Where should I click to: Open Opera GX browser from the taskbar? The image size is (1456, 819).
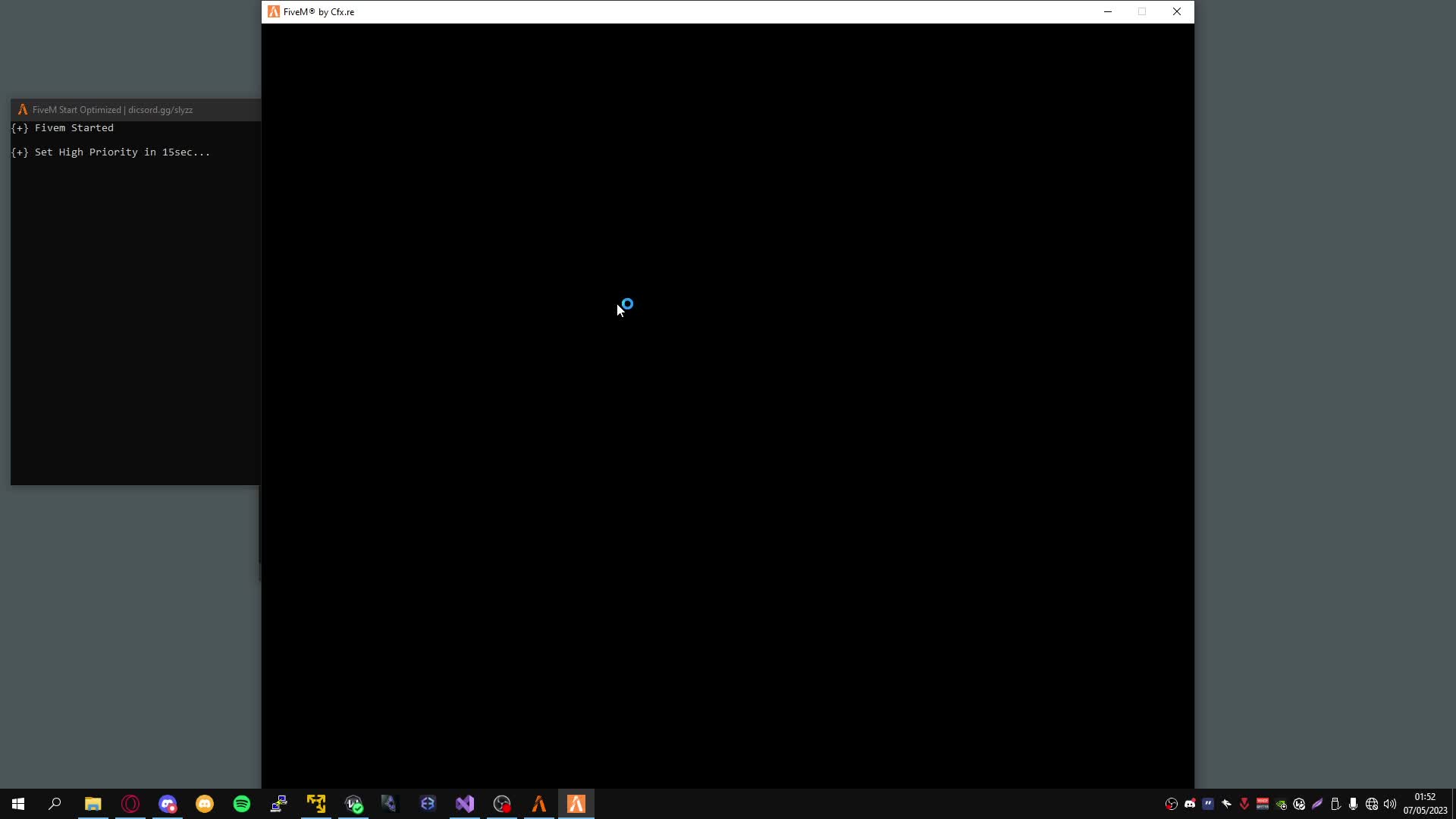click(130, 804)
